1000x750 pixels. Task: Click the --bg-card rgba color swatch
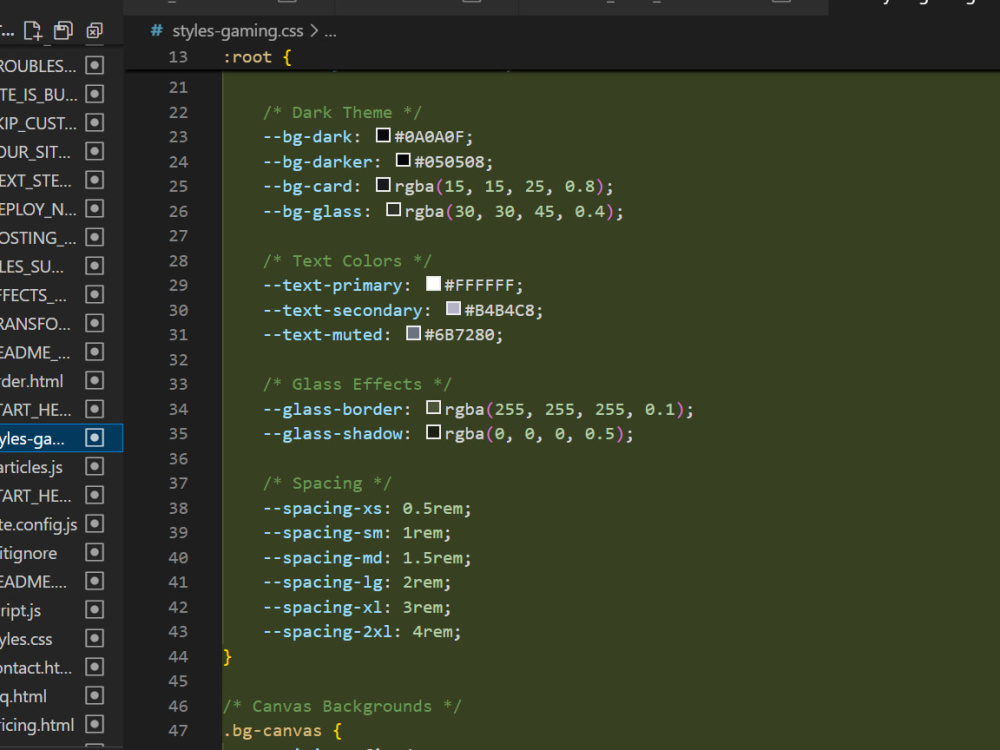pyautogui.click(x=383, y=185)
